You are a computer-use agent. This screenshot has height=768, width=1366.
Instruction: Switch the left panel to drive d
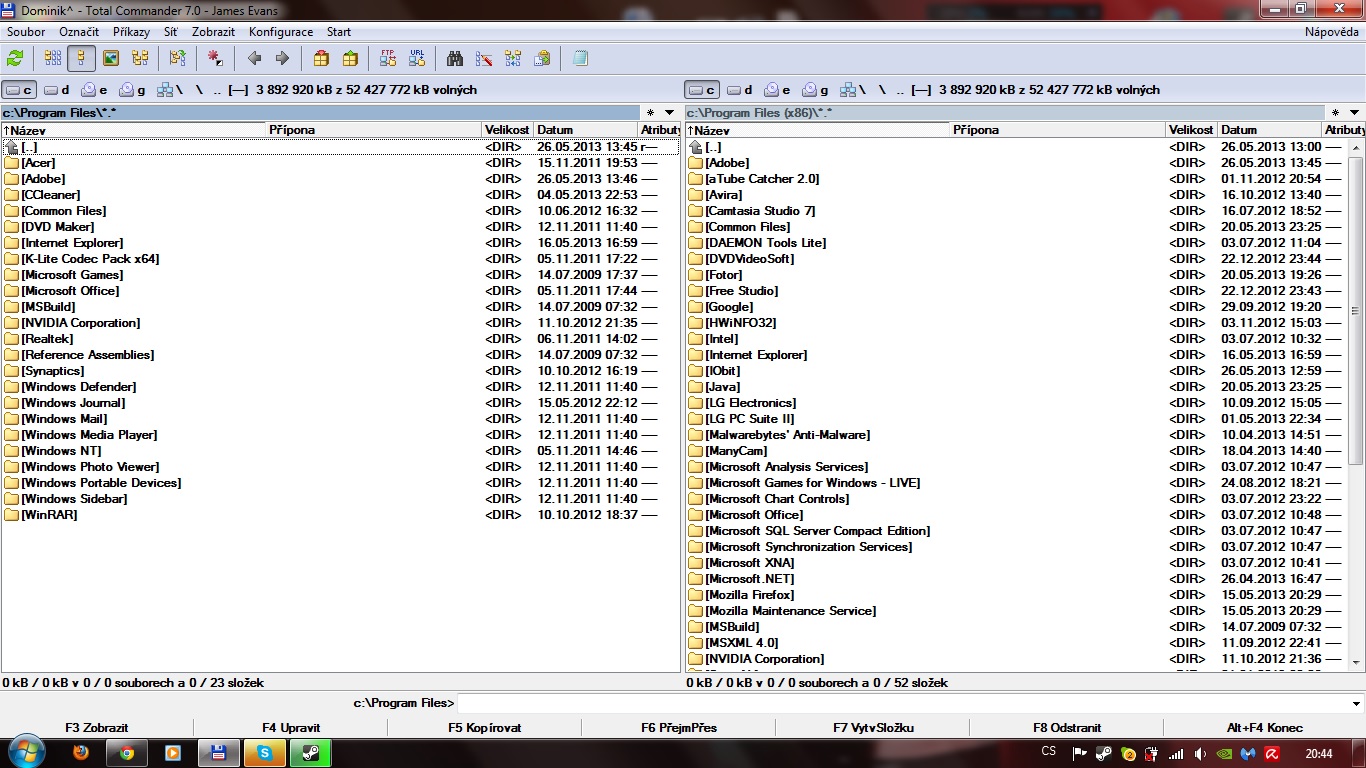click(x=57, y=90)
